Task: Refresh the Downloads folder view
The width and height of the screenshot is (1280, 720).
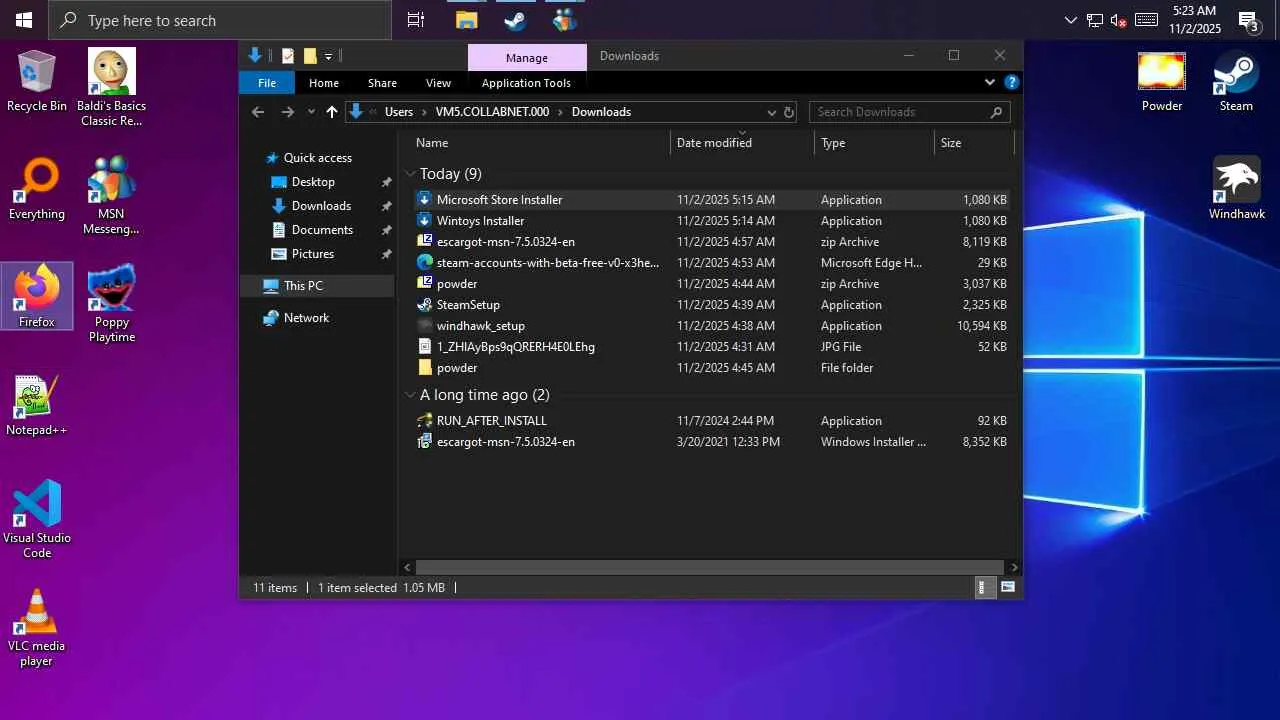Action: 789,112
